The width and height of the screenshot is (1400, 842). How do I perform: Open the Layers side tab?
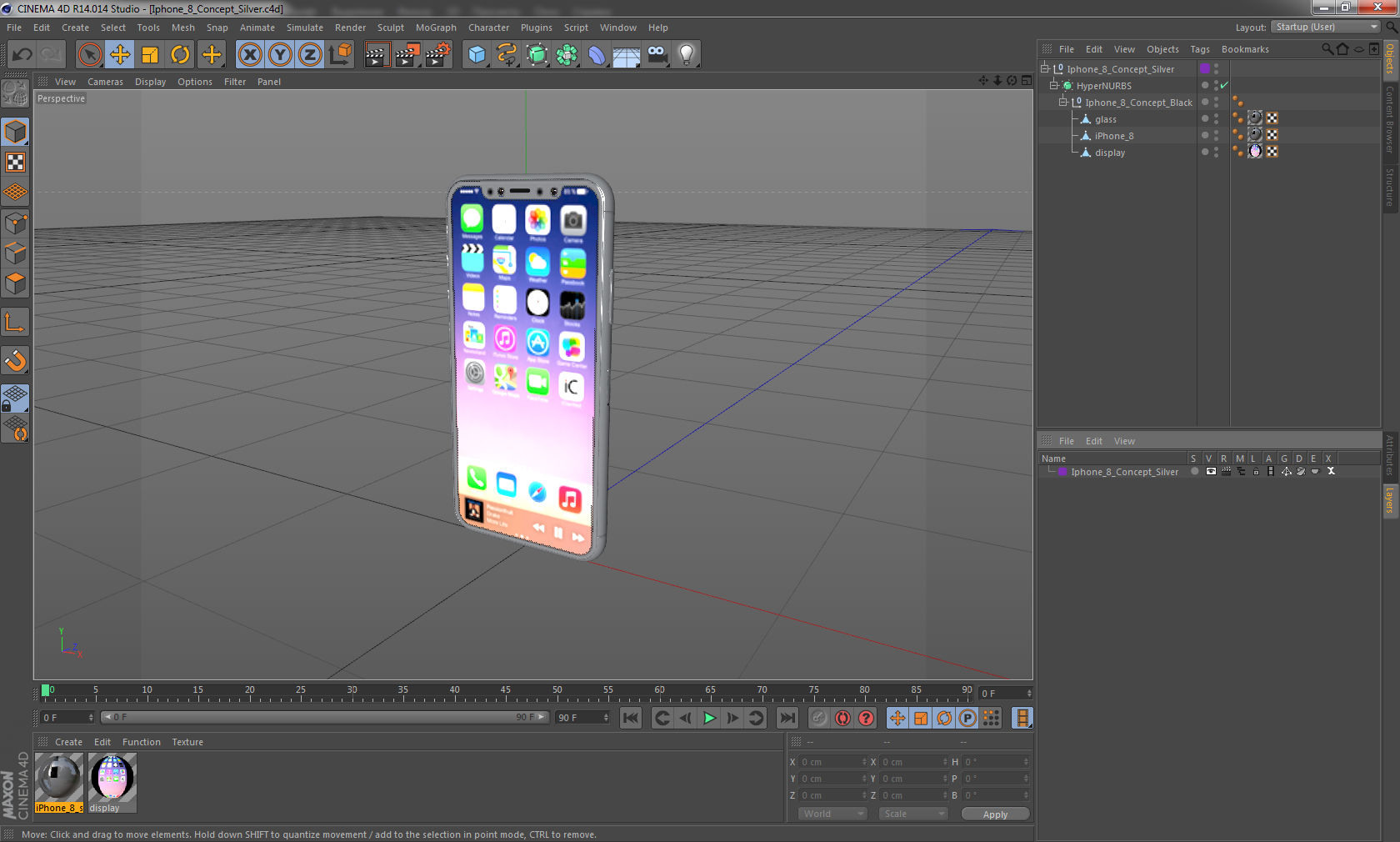click(x=1389, y=500)
